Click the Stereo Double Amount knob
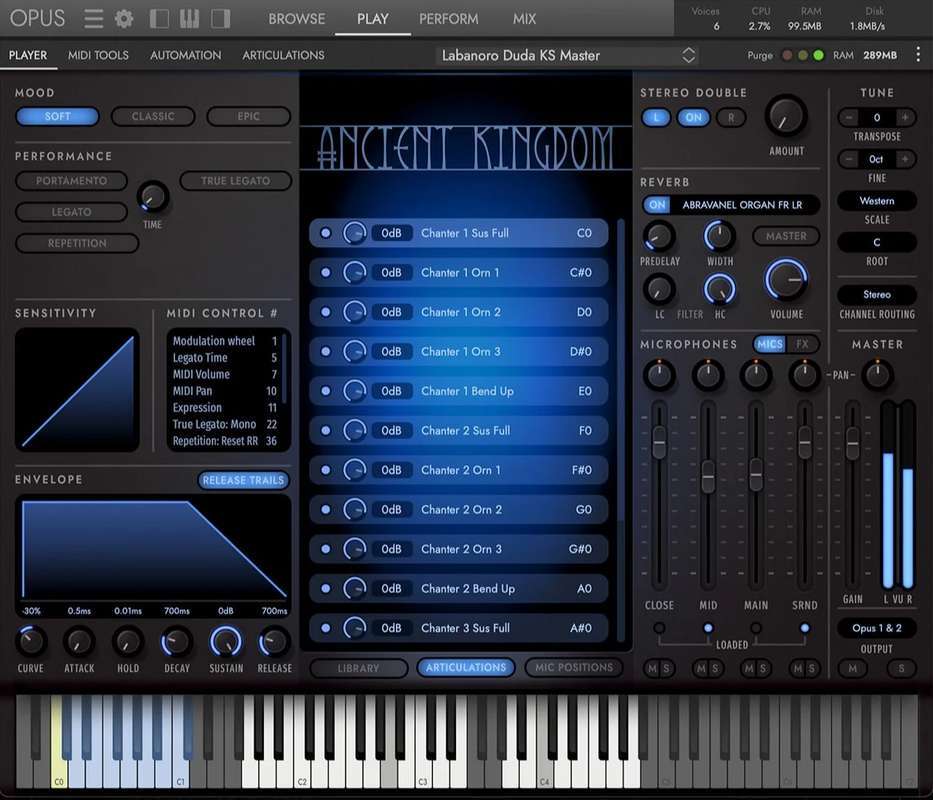 coord(786,117)
